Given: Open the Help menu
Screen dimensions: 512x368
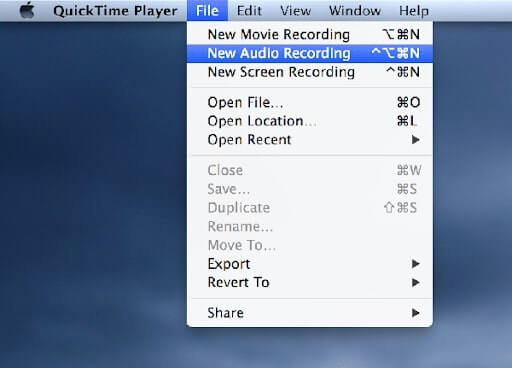Looking at the screenshot, I should coord(414,11).
